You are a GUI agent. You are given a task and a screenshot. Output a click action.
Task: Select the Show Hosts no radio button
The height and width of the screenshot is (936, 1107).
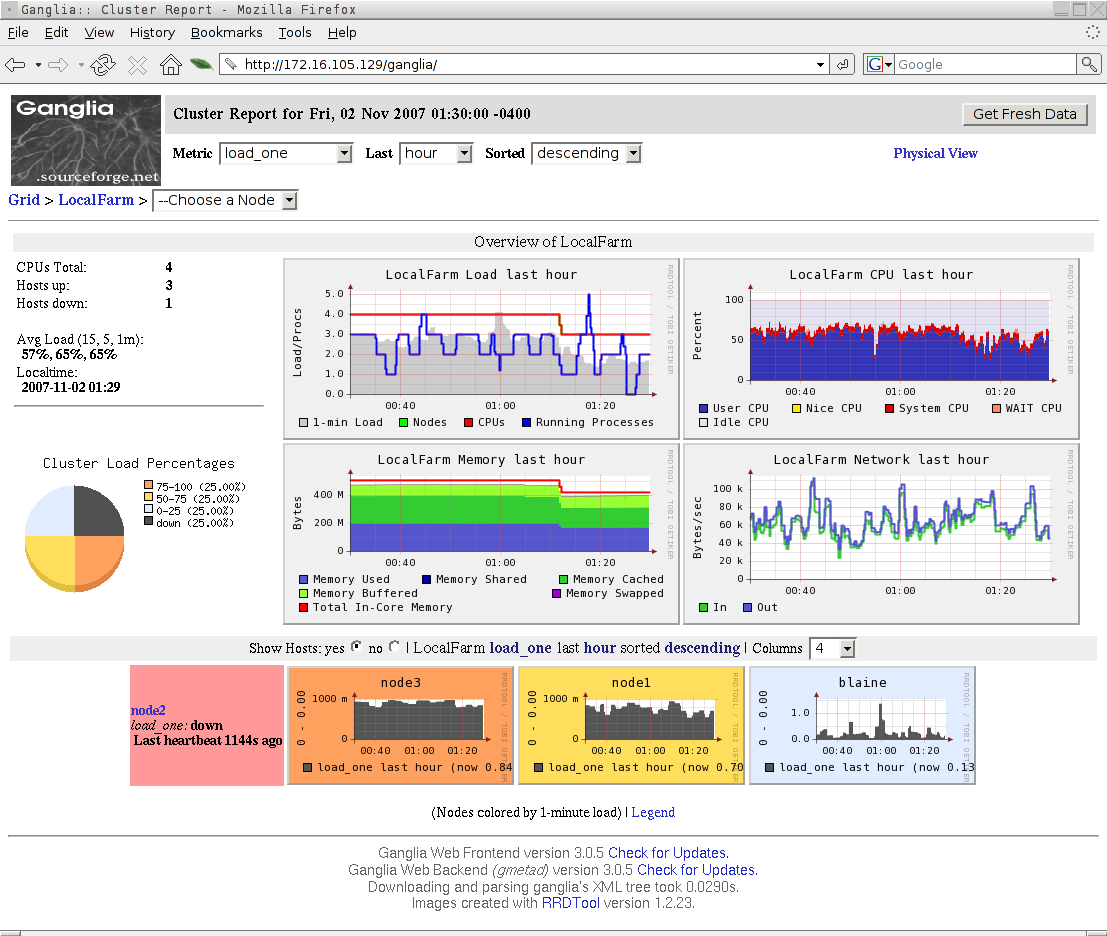pos(394,646)
